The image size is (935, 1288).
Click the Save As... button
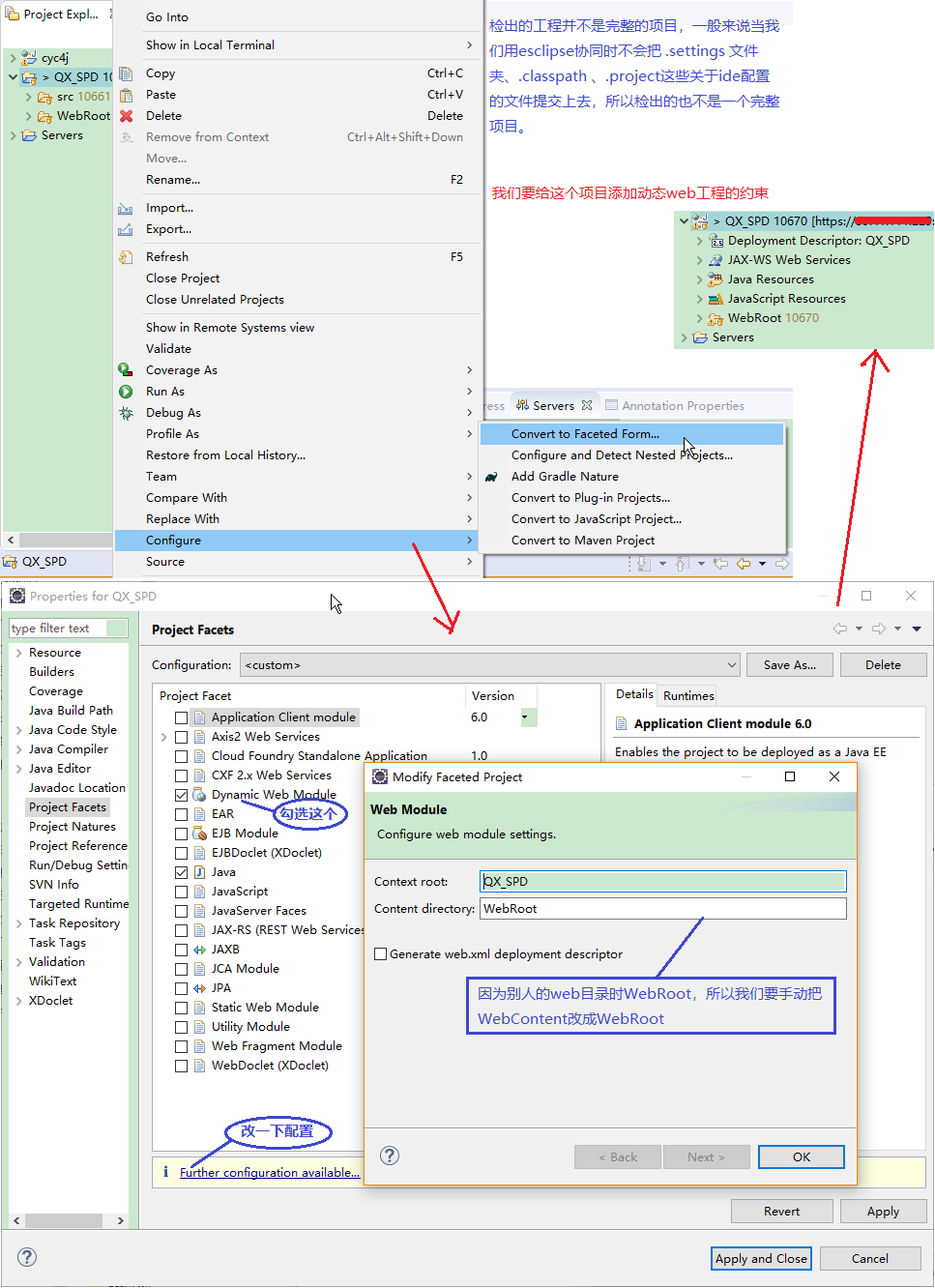[790, 665]
